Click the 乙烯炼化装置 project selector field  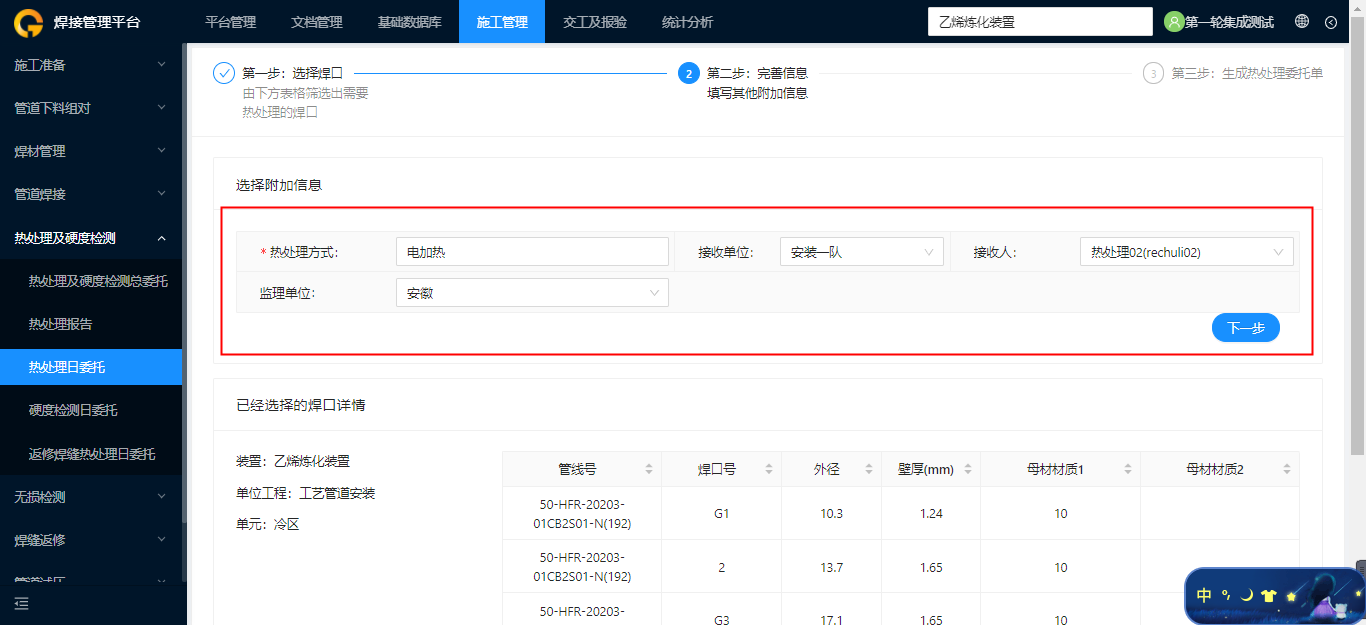1040,22
